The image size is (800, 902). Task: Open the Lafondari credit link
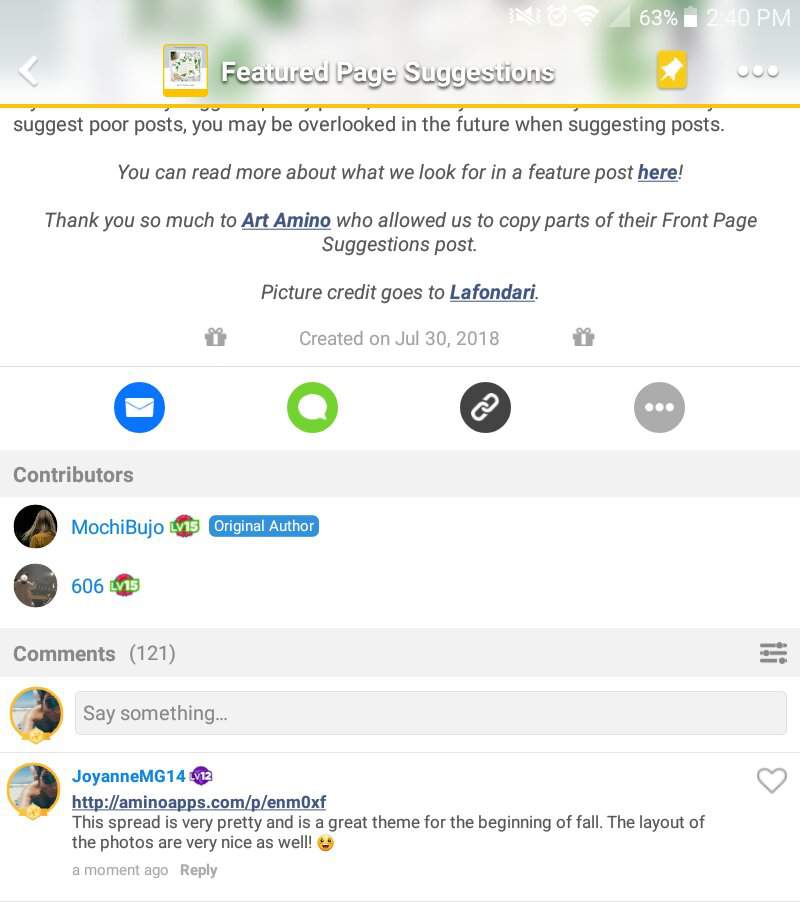point(492,292)
